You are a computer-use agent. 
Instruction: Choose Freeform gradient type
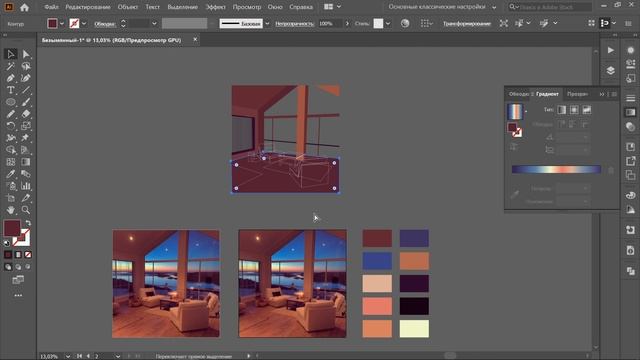587,110
